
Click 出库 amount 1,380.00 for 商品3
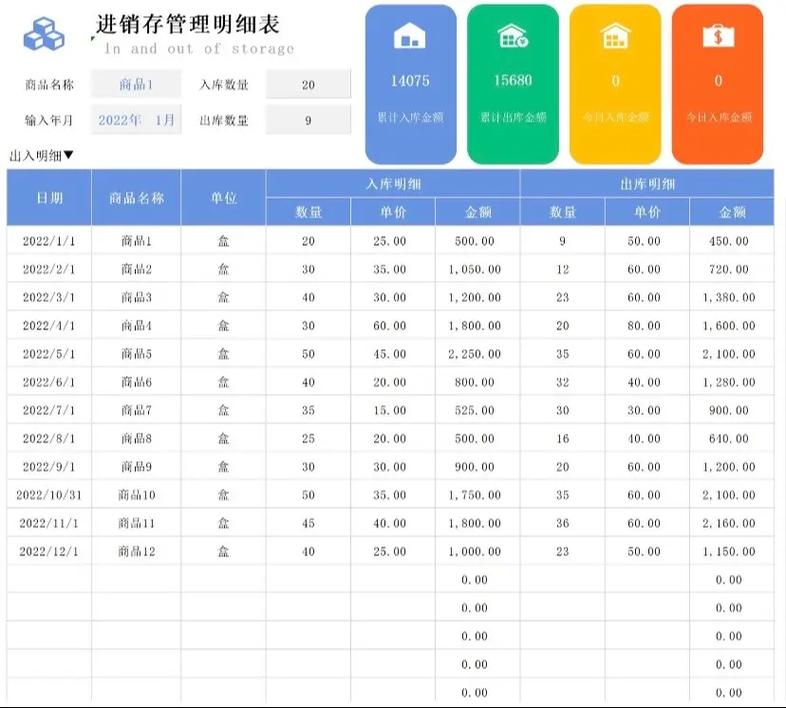(x=732, y=297)
